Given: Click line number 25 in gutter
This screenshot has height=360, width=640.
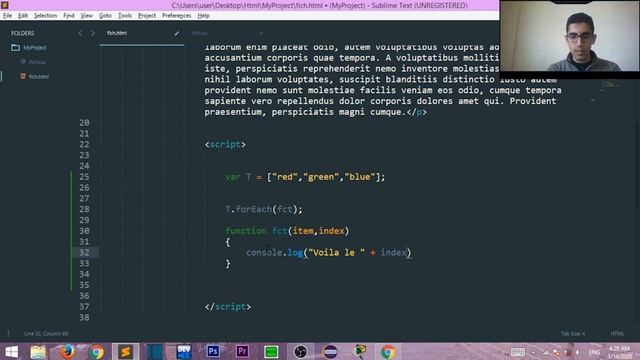Looking at the screenshot, I should tap(84, 177).
